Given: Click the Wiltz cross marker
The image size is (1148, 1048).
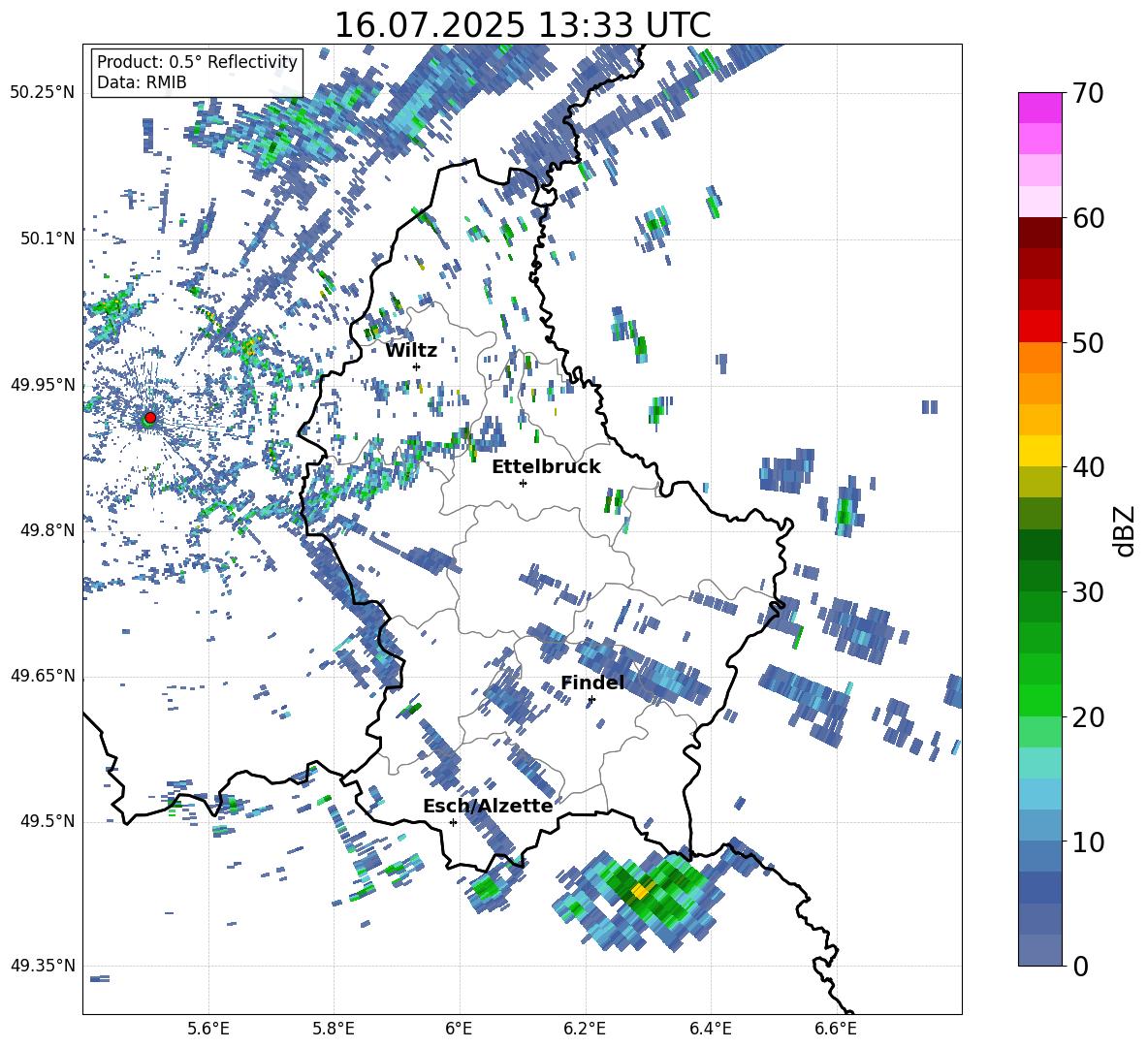Looking at the screenshot, I should (417, 366).
